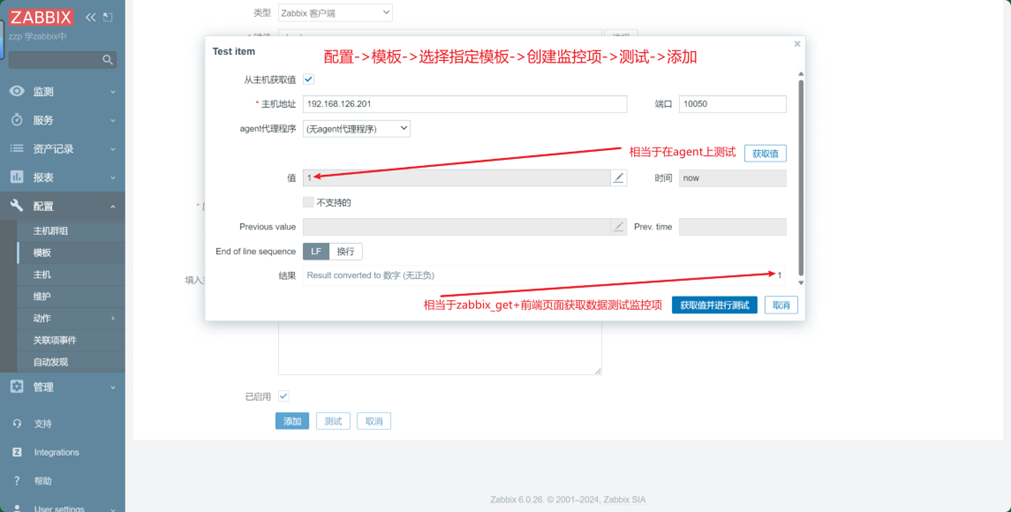Click the 报表 chart icon
This screenshot has width=1011, height=512.
[17, 177]
